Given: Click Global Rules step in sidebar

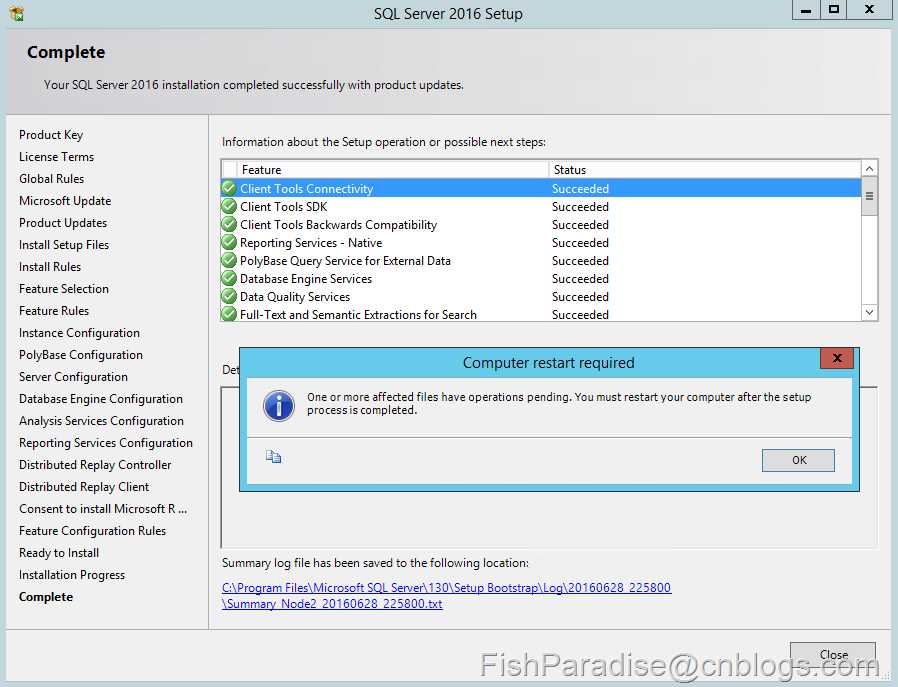Looking at the screenshot, I should coord(52,179).
